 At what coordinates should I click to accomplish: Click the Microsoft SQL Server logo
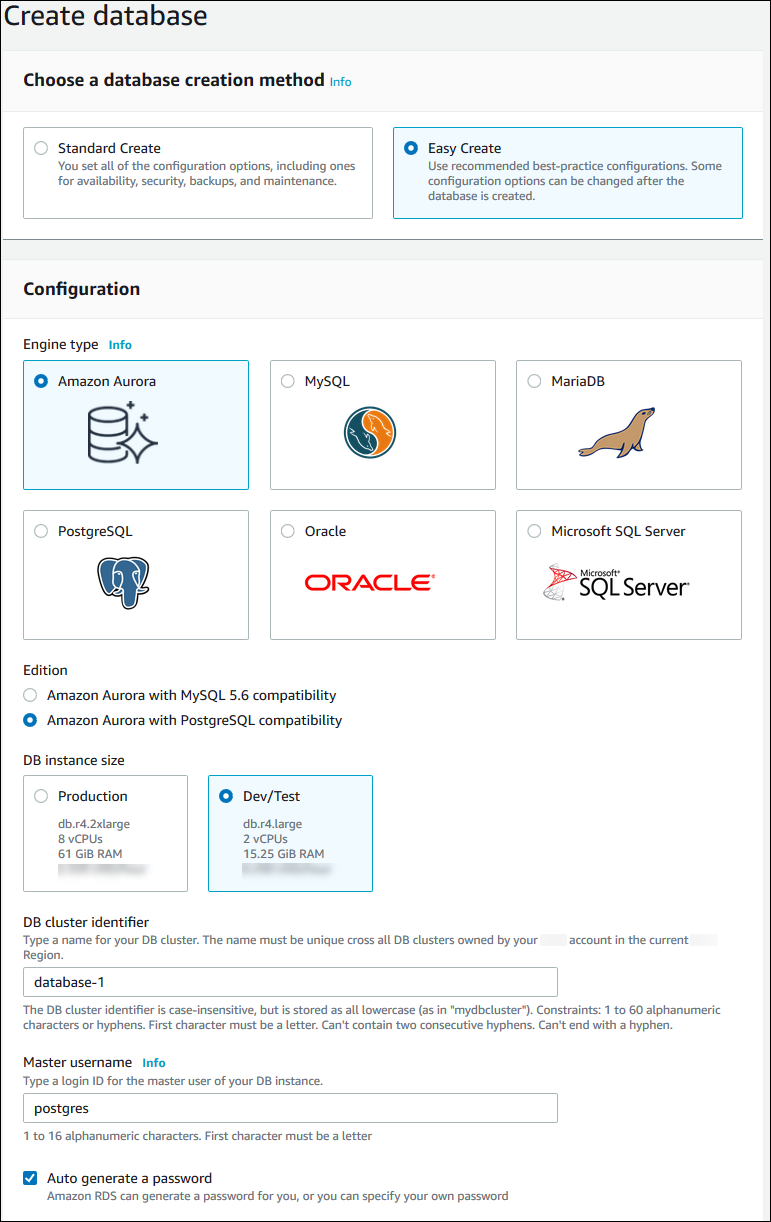616,582
